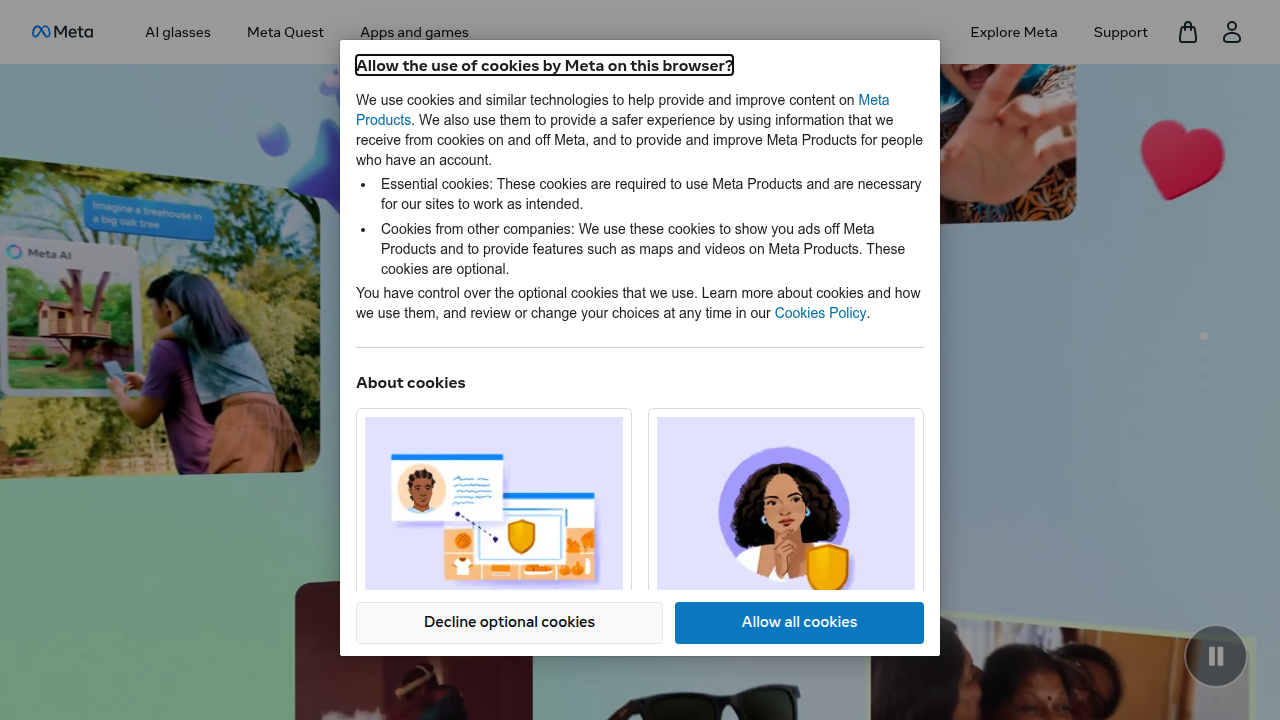Open the shopping bag icon
This screenshot has height=720, width=1280.
[x=1188, y=32]
